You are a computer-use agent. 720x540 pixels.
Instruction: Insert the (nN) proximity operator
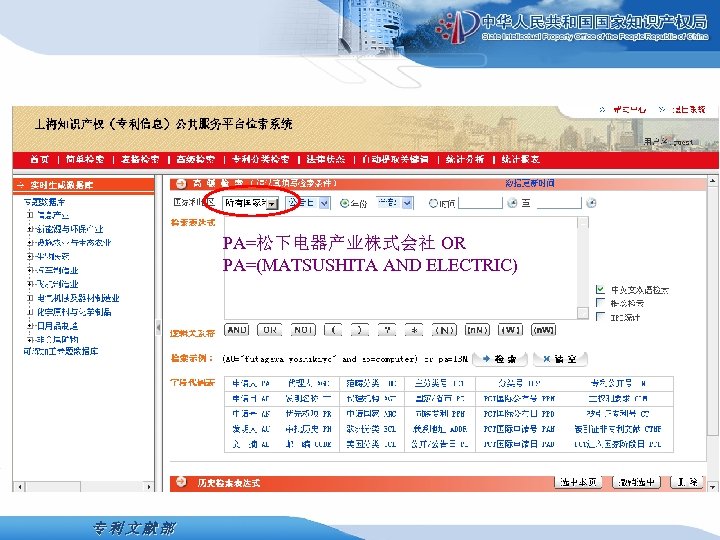[478, 330]
